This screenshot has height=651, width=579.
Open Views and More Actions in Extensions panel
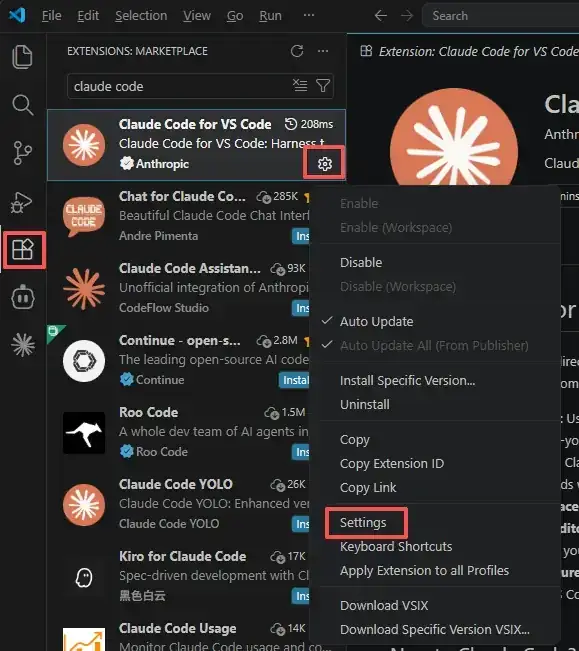323,51
